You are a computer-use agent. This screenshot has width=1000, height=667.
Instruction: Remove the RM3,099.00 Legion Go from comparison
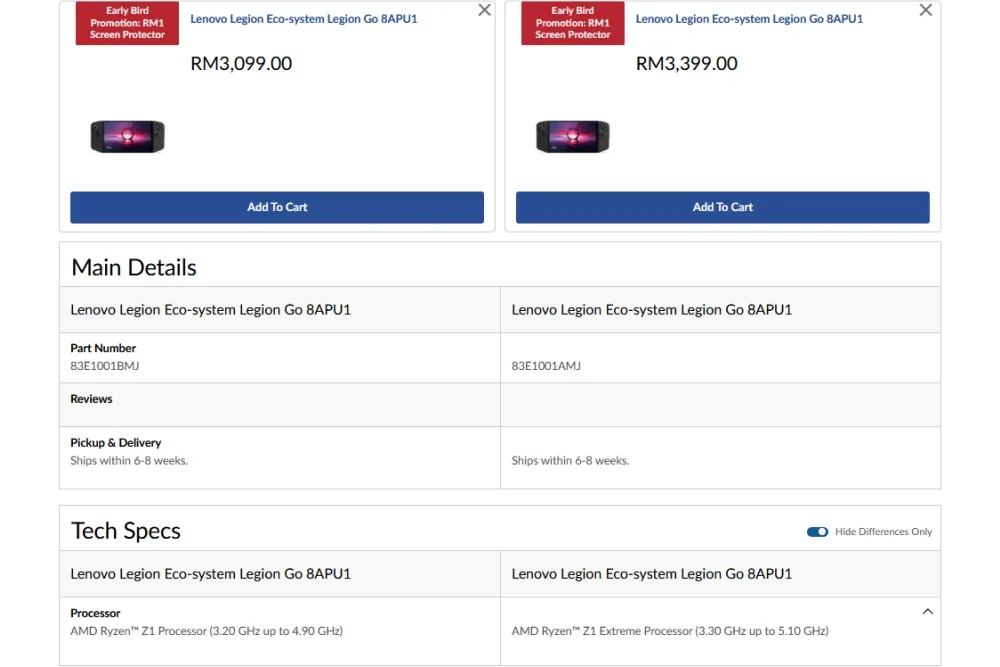[485, 10]
